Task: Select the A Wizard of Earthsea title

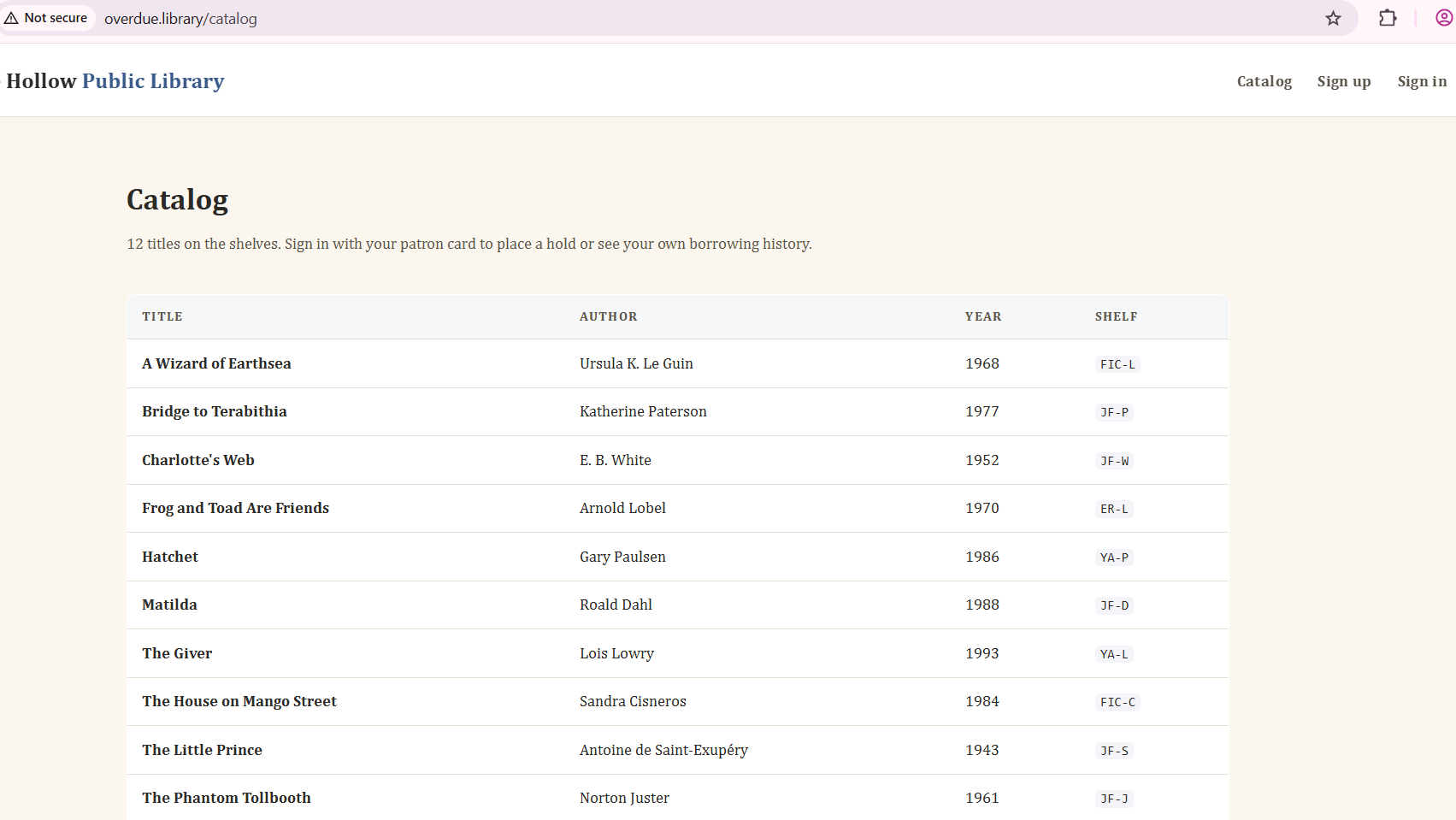Action: click(x=216, y=363)
